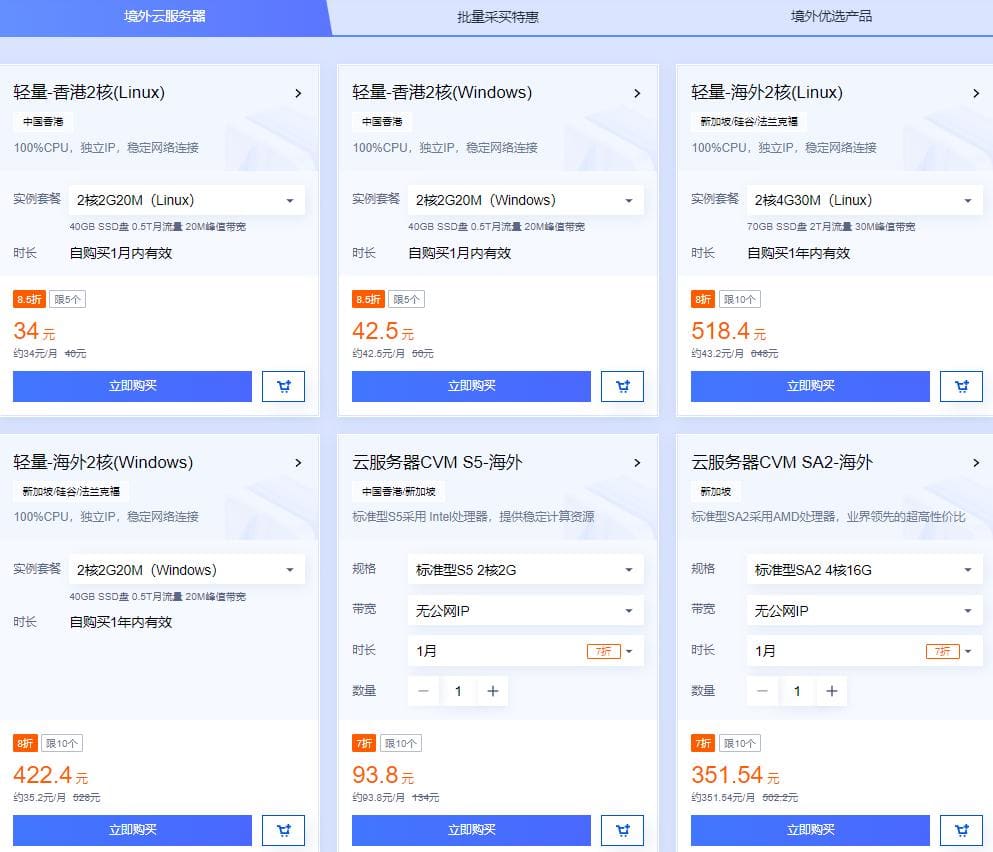Image resolution: width=993 pixels, height=852 pixels.
Task: Click 立即购买 on 轻量-香港2核(Linux) card
Action: pyautogui.click(x=131, y=386)
